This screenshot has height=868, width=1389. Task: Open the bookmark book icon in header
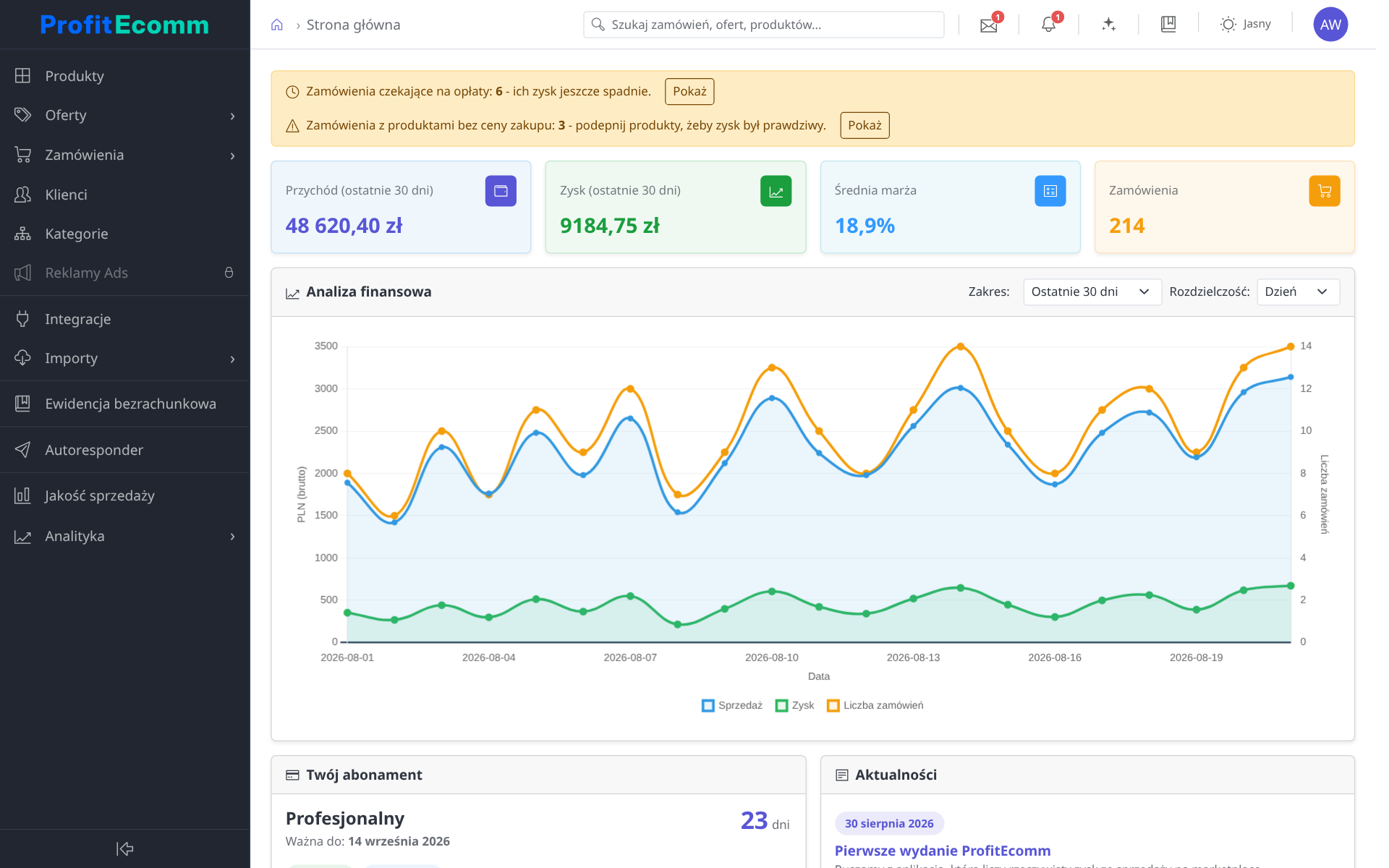click(1168, 25)
